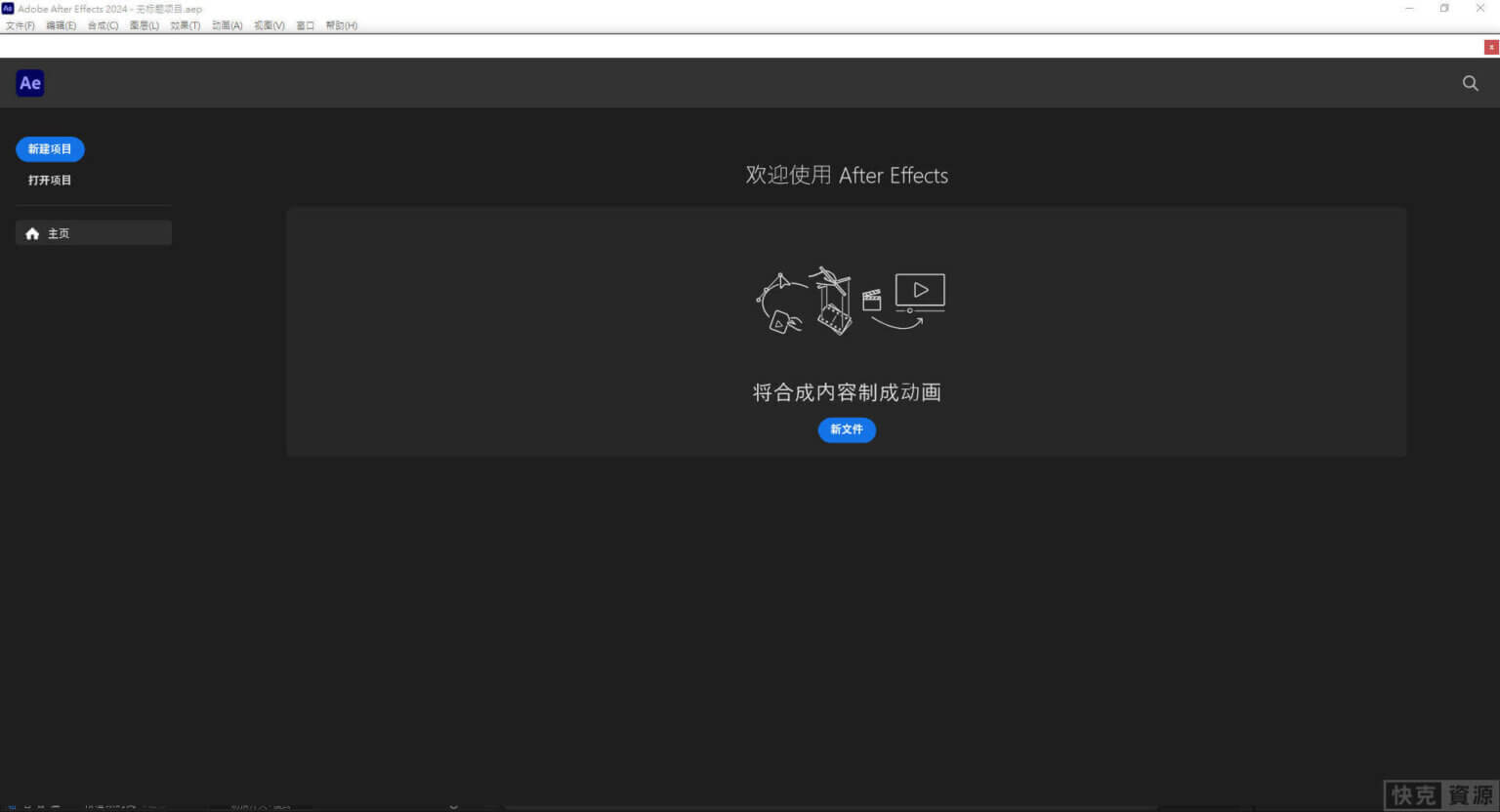Open the 文件(F) menu
The height and width of the screenshot is (812, 1500).
coord(20,25)
